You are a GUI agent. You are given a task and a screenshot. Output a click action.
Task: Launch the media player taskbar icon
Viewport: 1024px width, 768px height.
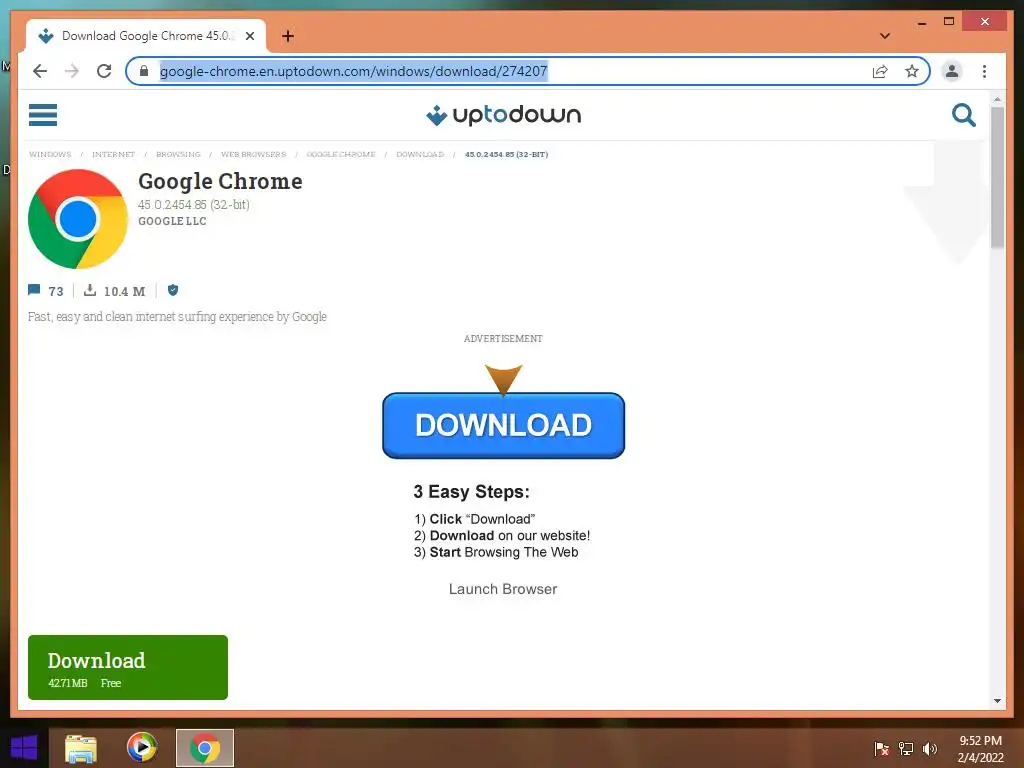pyautogui.click(x=142, y=748)
